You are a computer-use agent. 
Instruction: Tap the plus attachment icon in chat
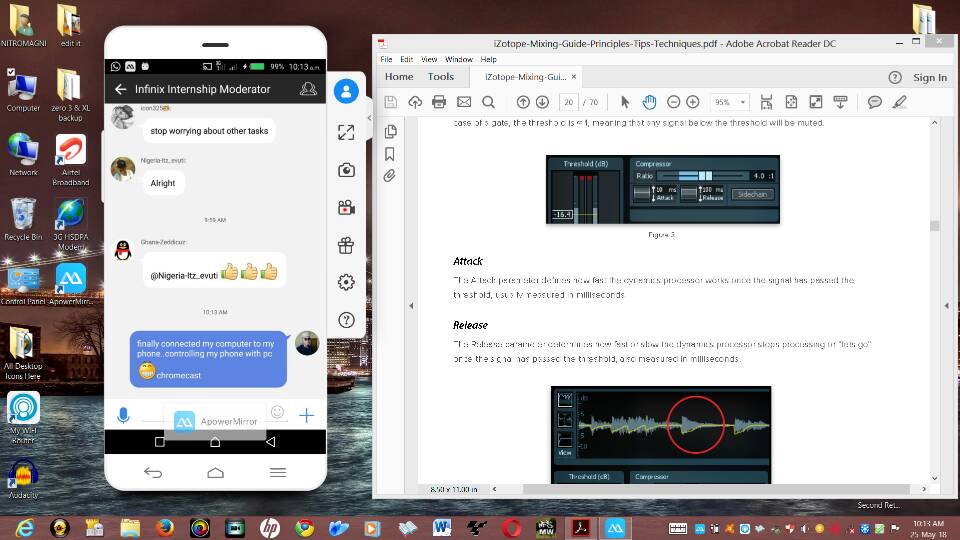point(306,416)
